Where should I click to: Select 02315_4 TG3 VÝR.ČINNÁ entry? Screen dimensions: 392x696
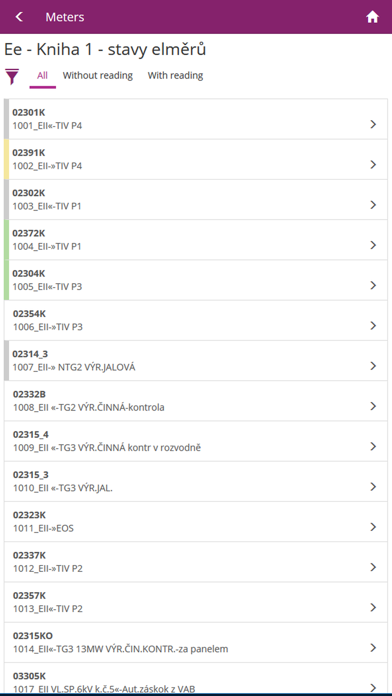[x=196, y=441]
